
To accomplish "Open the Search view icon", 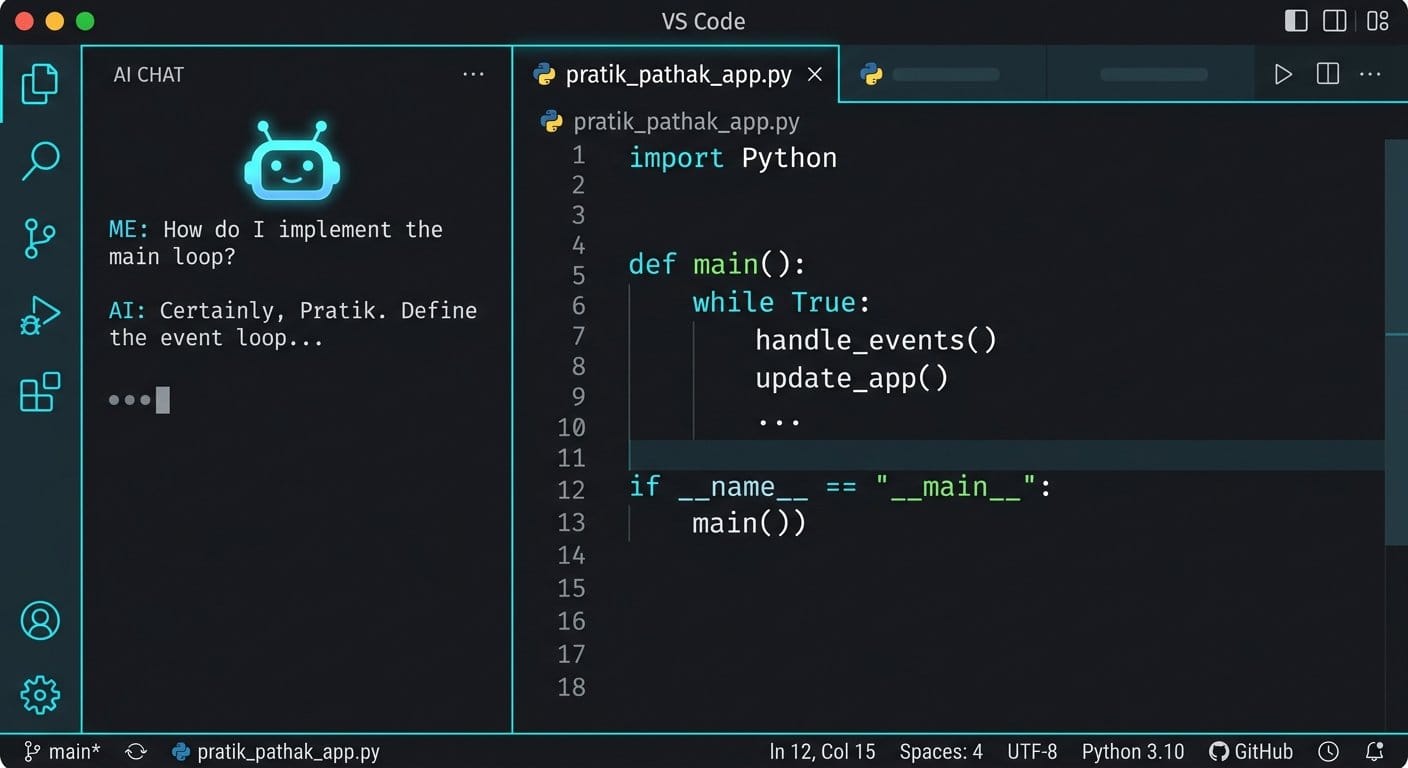I will tap(40, 161).
